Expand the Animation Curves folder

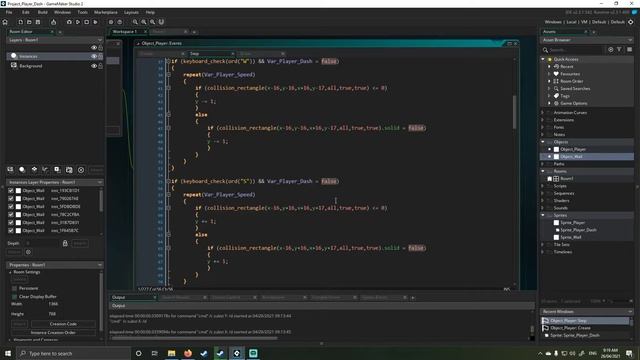point(543,113)
